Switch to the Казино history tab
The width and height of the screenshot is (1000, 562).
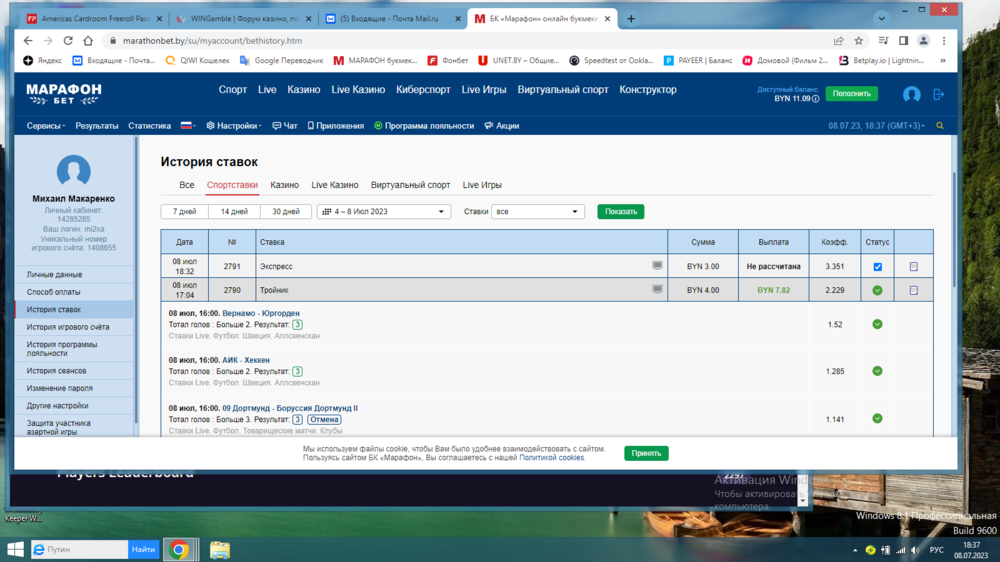click(x=284, y=185)
